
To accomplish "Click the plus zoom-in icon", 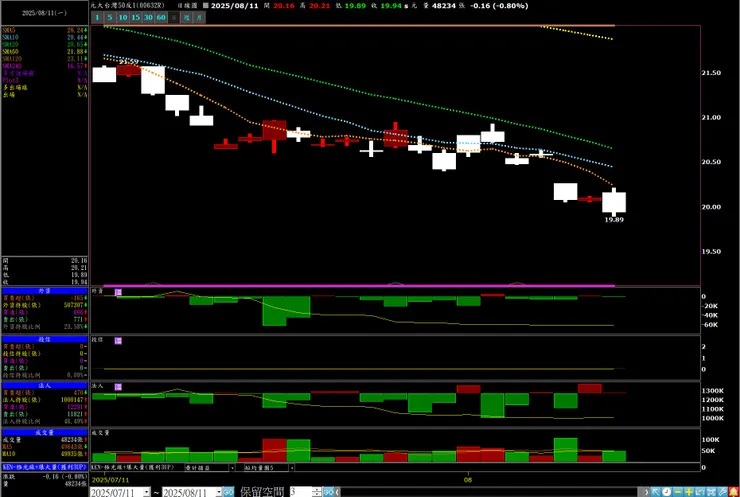I will pyautogui.click(x=689, y=492).
